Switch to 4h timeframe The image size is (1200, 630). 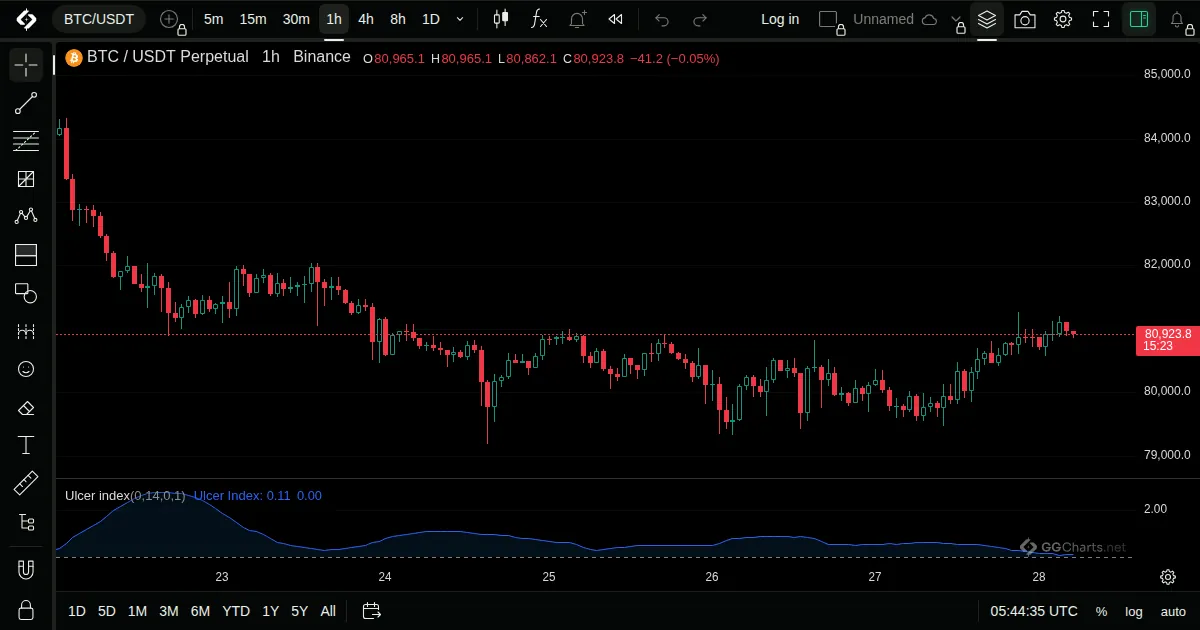(366, 19)
